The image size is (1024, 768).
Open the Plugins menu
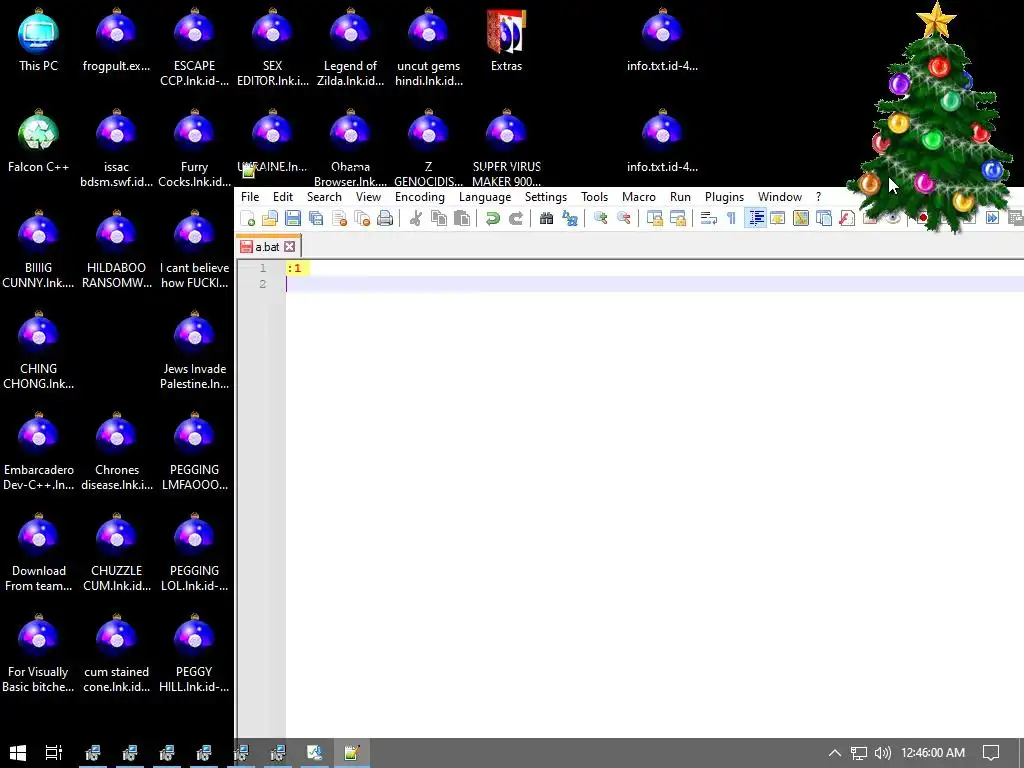coord(724,197)
